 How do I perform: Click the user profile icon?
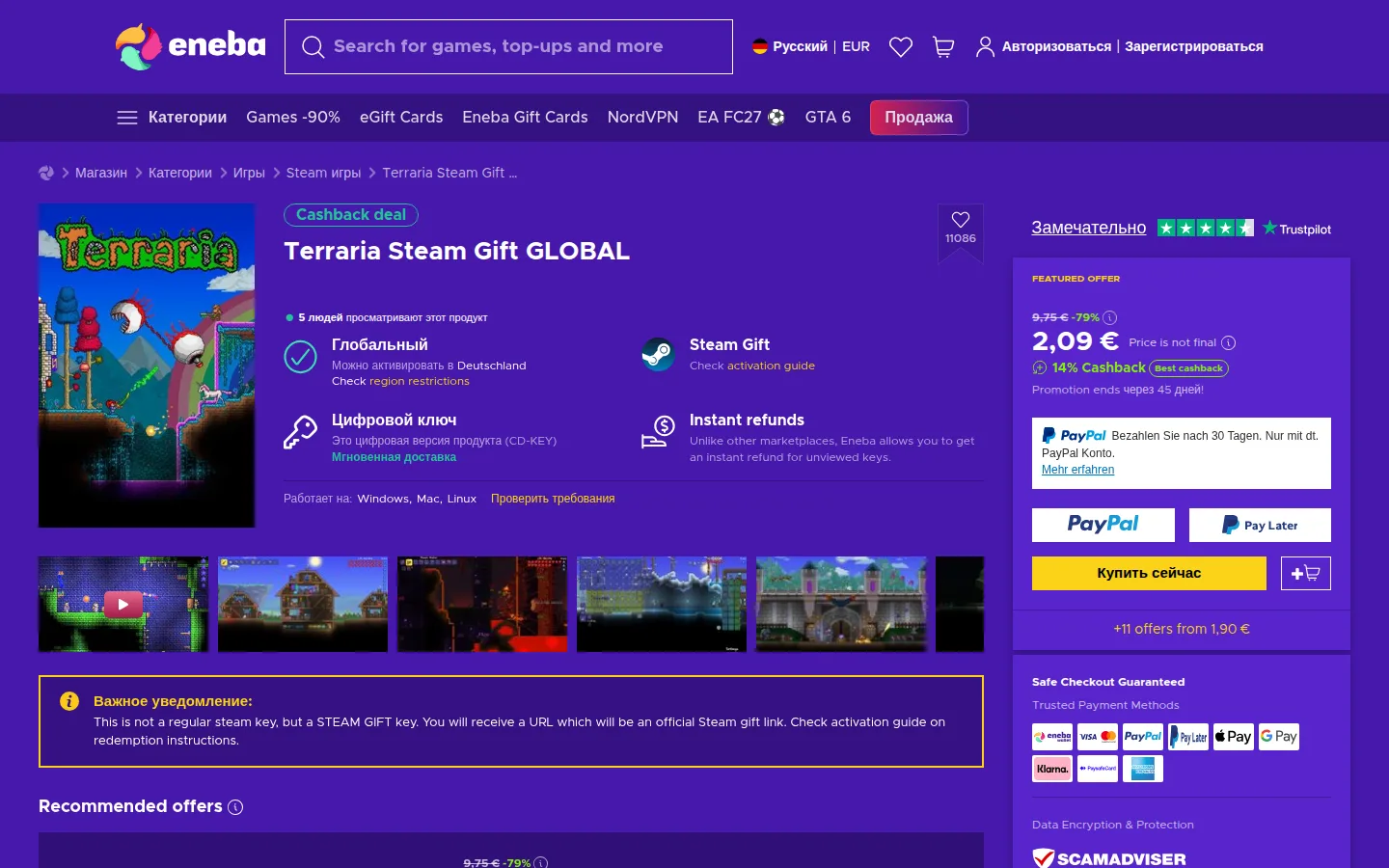click(x=985, y=46)
